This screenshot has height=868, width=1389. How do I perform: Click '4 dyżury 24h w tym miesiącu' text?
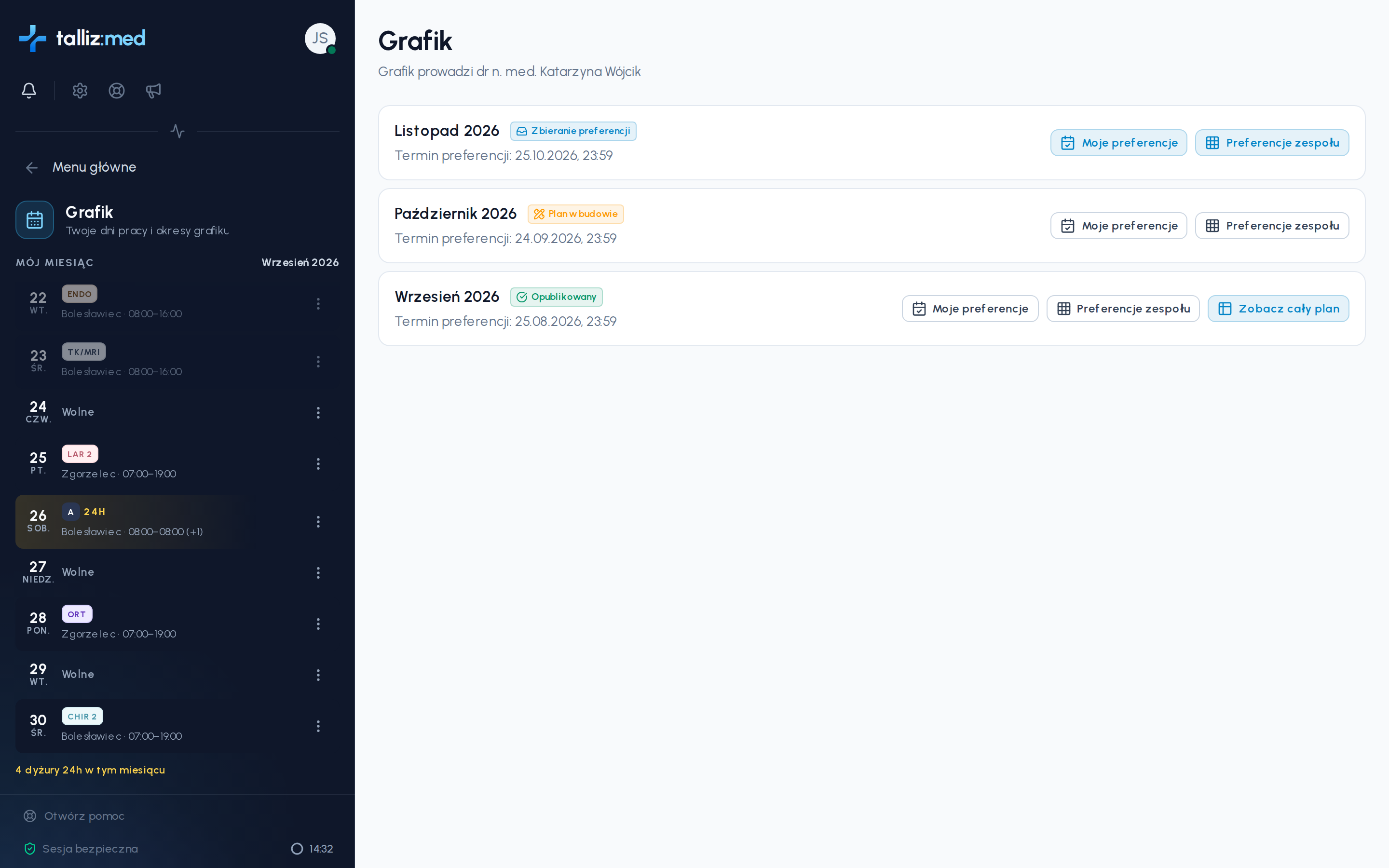coord(90,770)
